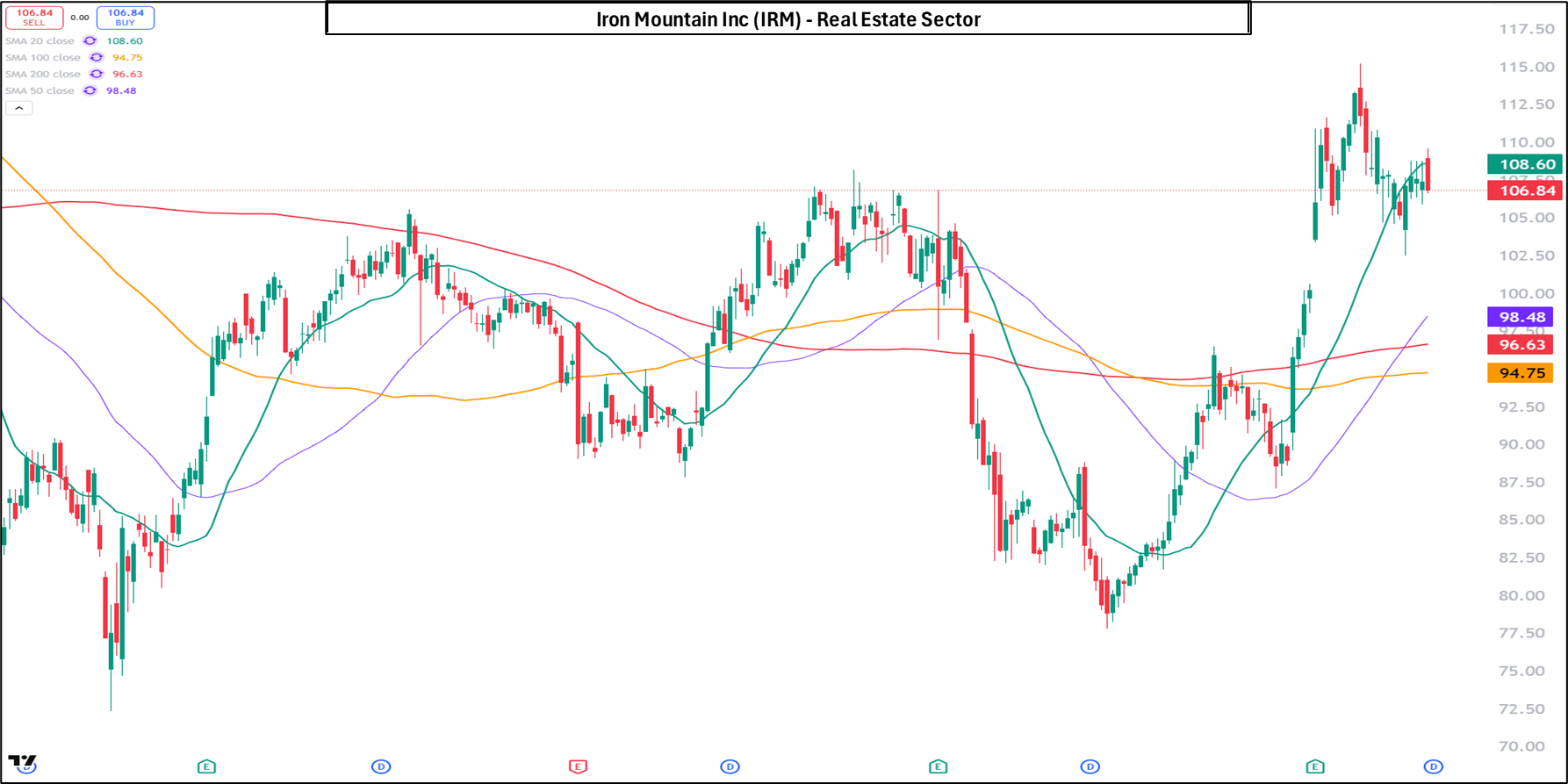Click the green 108.60 price tag on the axis
This screenshot has height=784, width=1568.
pos(1524,164)
